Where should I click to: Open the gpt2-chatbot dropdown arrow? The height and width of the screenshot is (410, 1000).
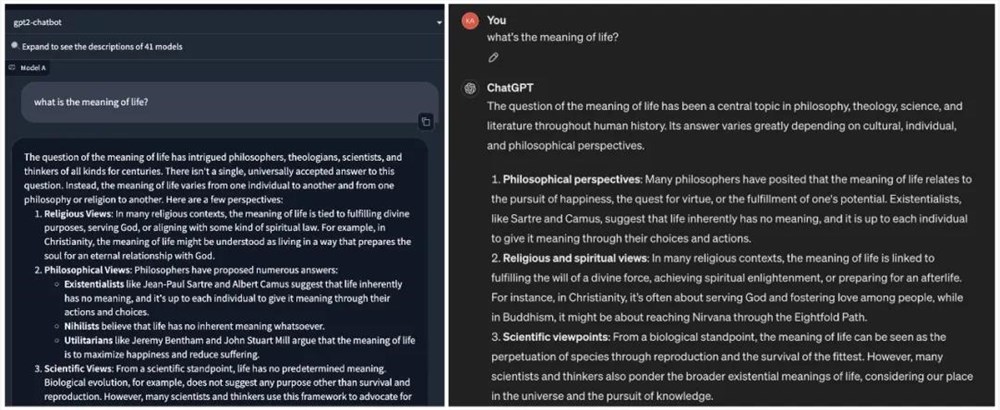tap(438, 21)
